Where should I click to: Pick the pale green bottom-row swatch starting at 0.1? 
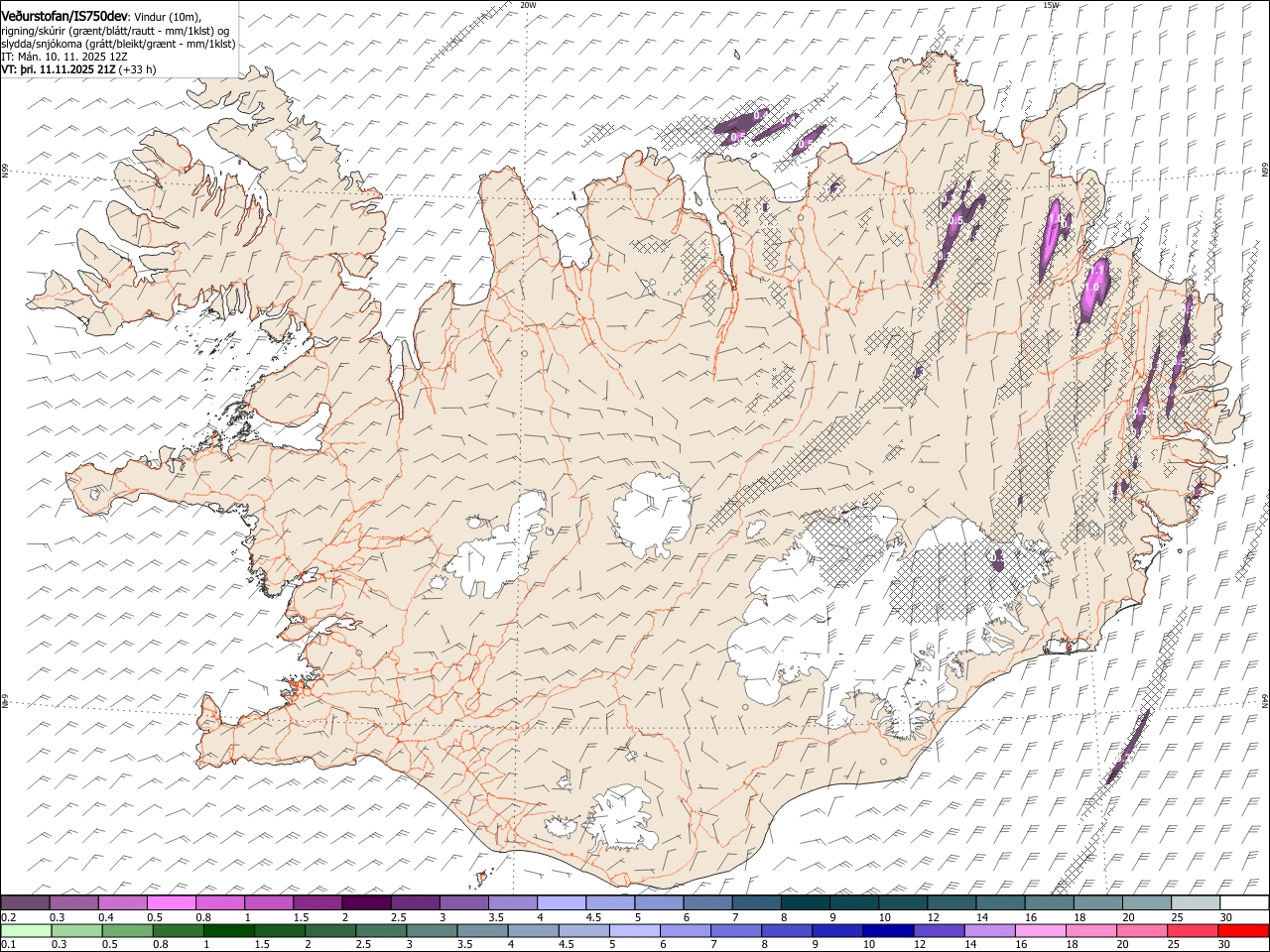pyautogui.click(x=26, y=930)
